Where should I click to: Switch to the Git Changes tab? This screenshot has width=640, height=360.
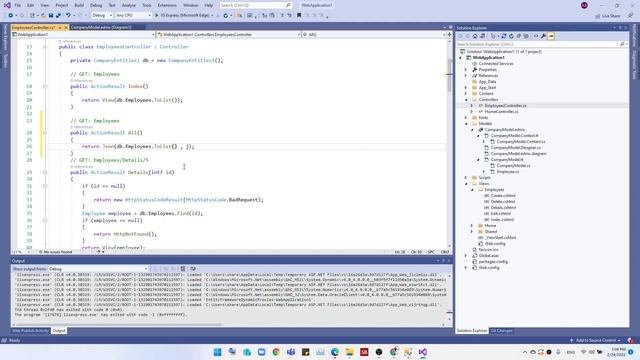[x=501, y=331]
